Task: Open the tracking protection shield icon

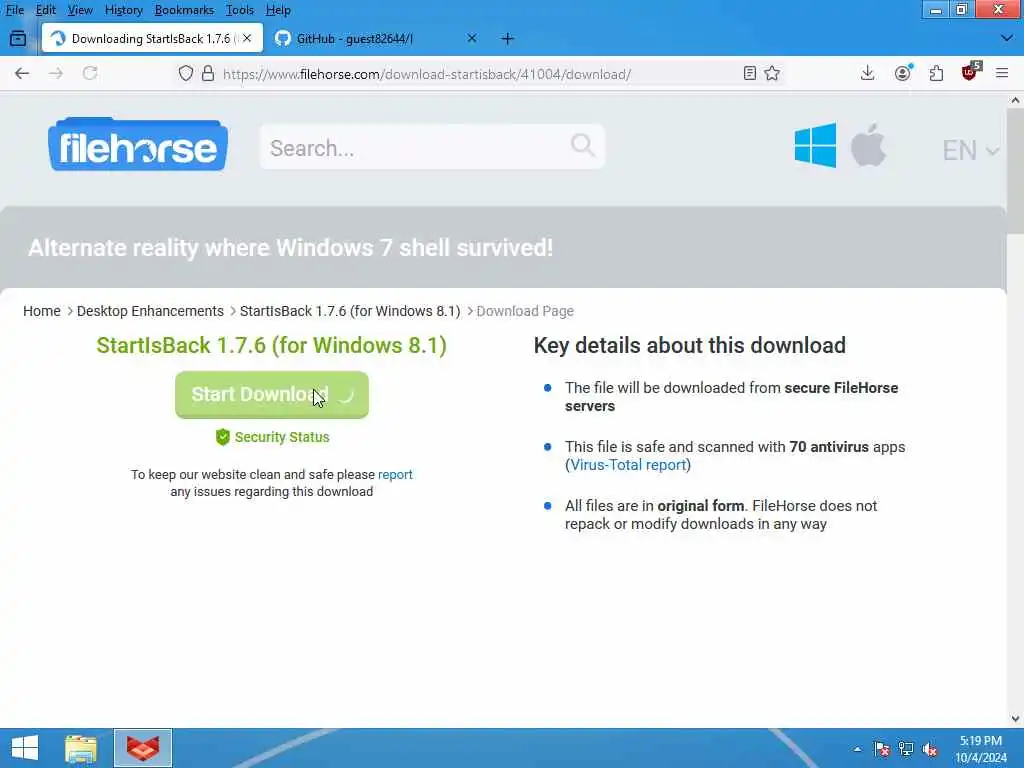Action: coord(186,73)
